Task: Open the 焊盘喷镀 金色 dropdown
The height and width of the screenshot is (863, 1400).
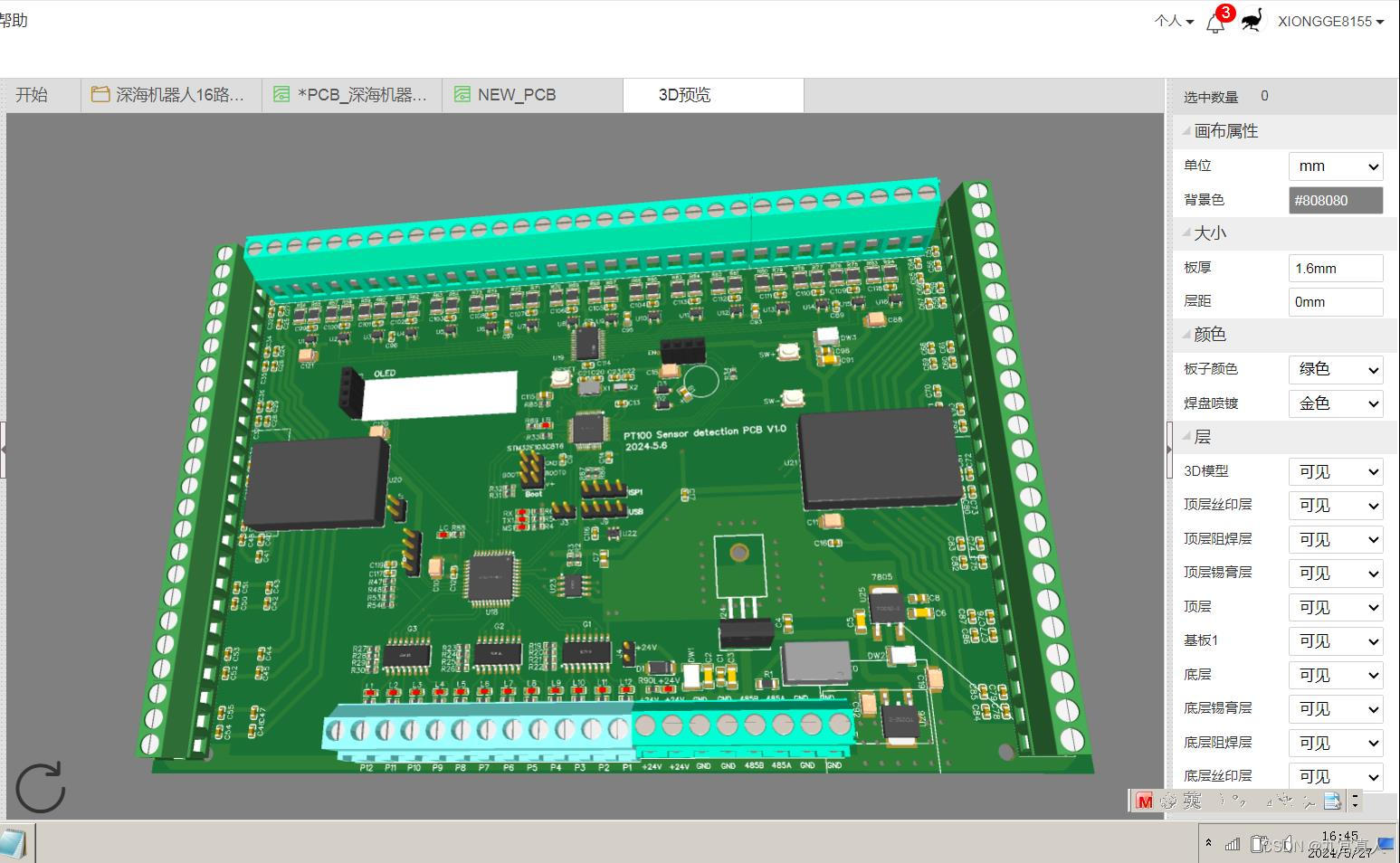Action: click(1336, 403)
